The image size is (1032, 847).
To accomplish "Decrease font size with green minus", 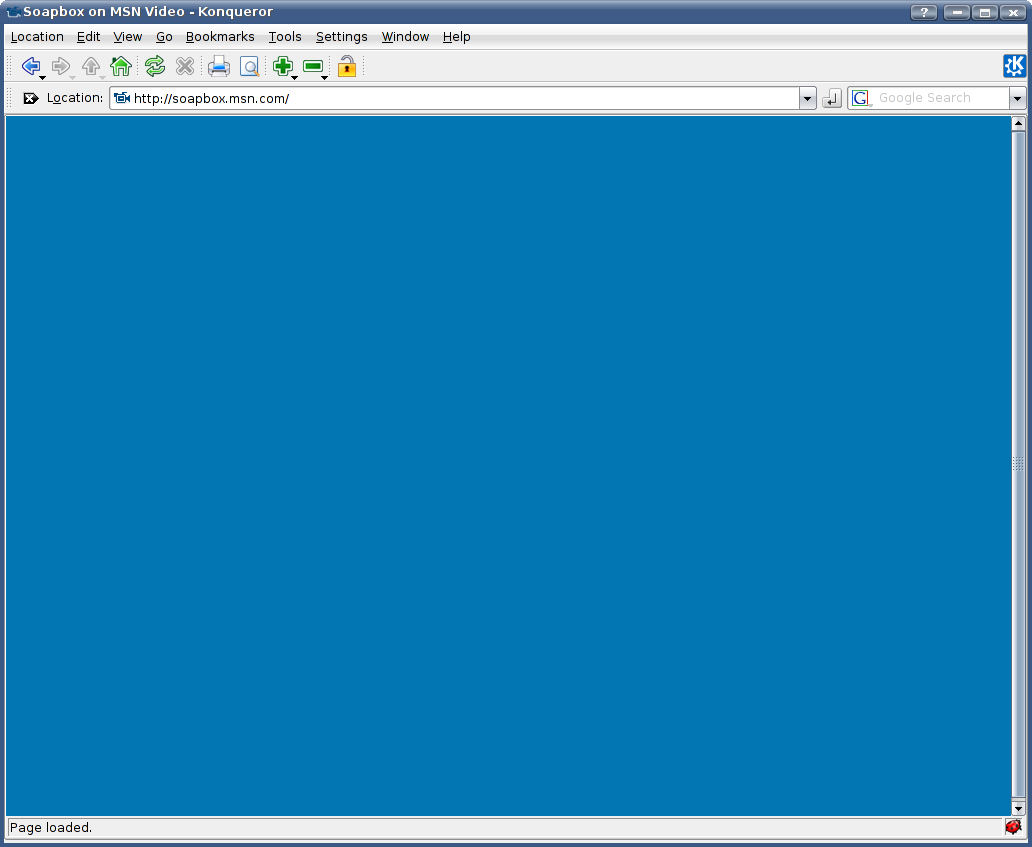I will (x=313, y=66).
